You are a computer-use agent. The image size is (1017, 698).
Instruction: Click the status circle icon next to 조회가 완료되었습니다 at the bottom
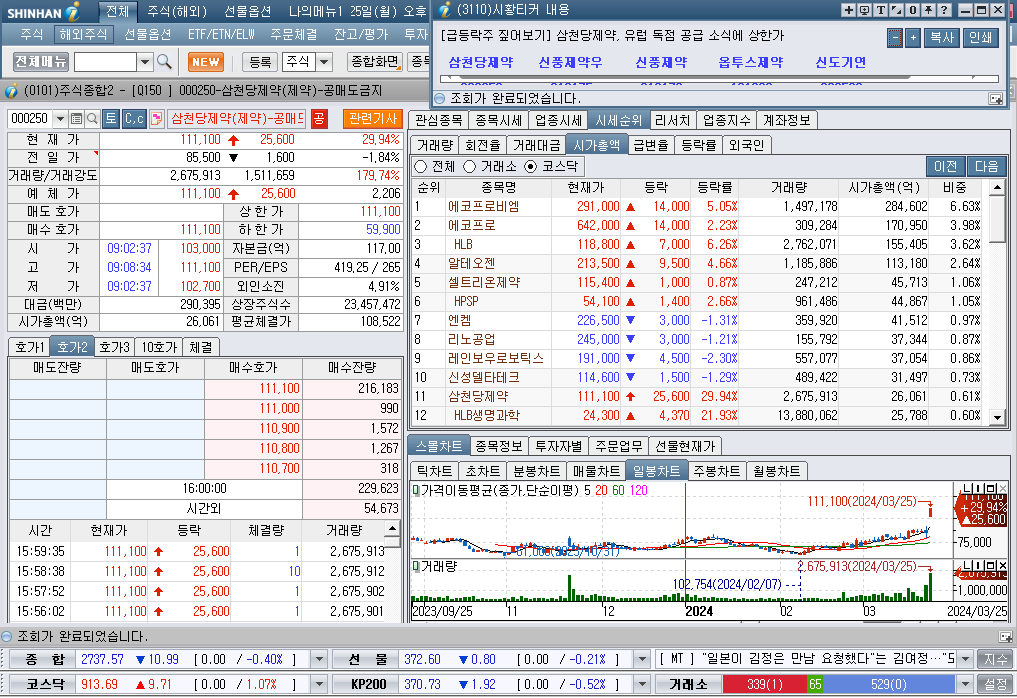pos(7,636)
